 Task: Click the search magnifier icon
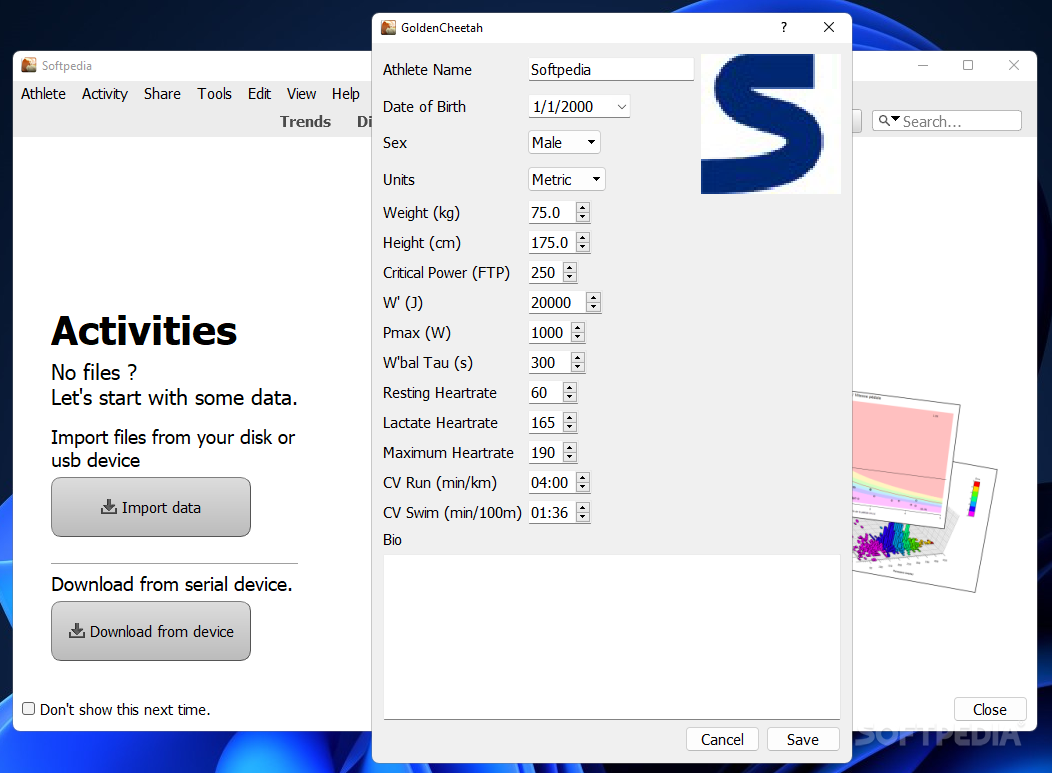tap(885, 121)
